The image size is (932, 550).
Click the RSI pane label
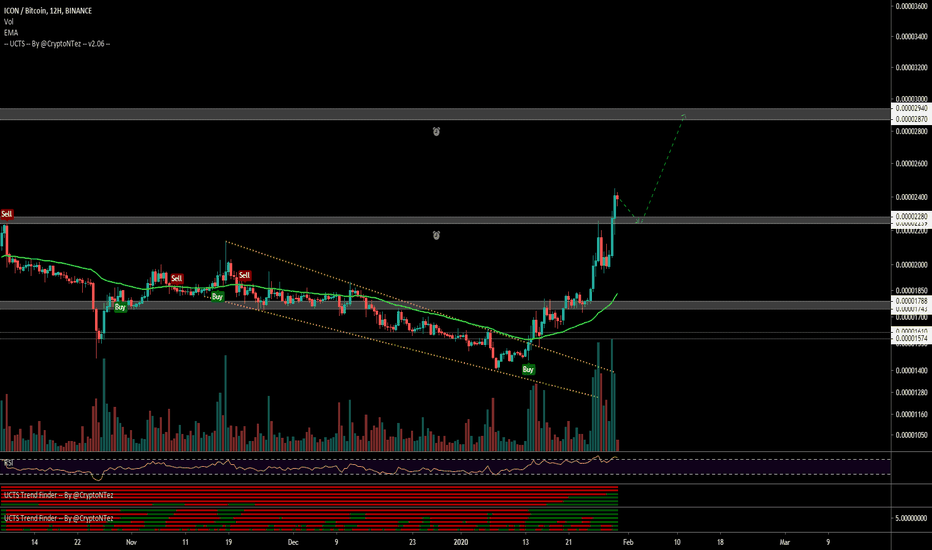(9, 463)
